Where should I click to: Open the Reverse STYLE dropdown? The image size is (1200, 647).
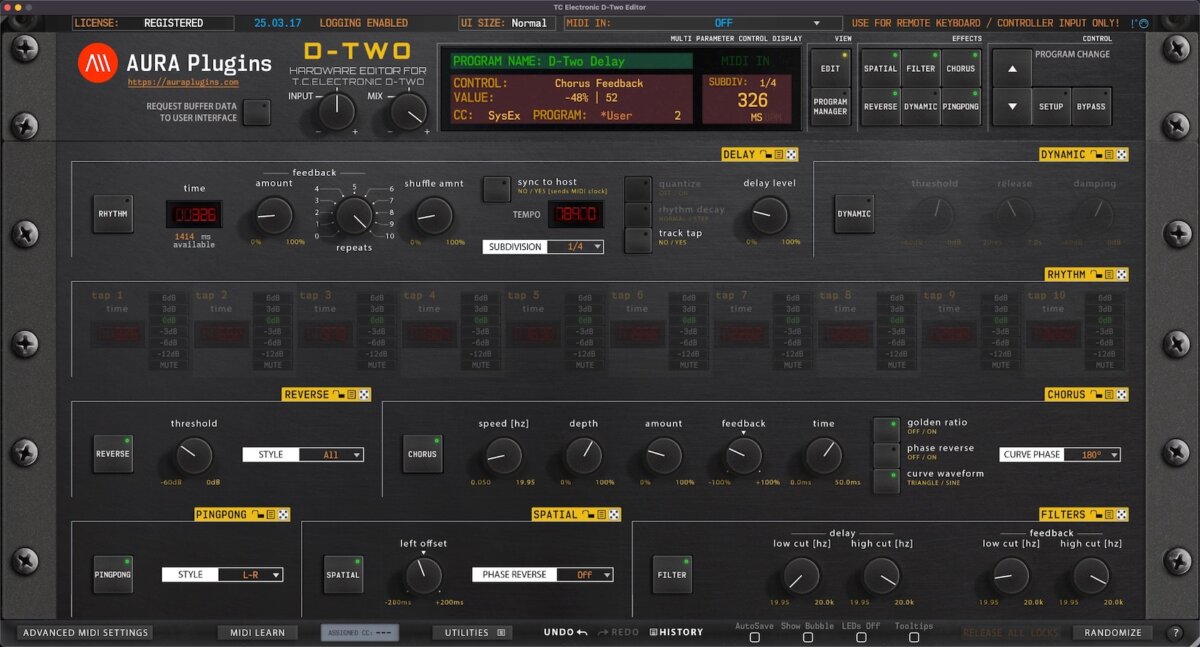point(303,455)
